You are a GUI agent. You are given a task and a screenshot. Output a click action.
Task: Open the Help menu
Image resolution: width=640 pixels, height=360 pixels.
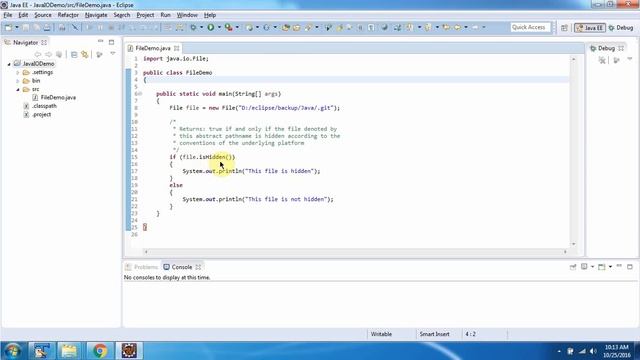pos(210,15)
